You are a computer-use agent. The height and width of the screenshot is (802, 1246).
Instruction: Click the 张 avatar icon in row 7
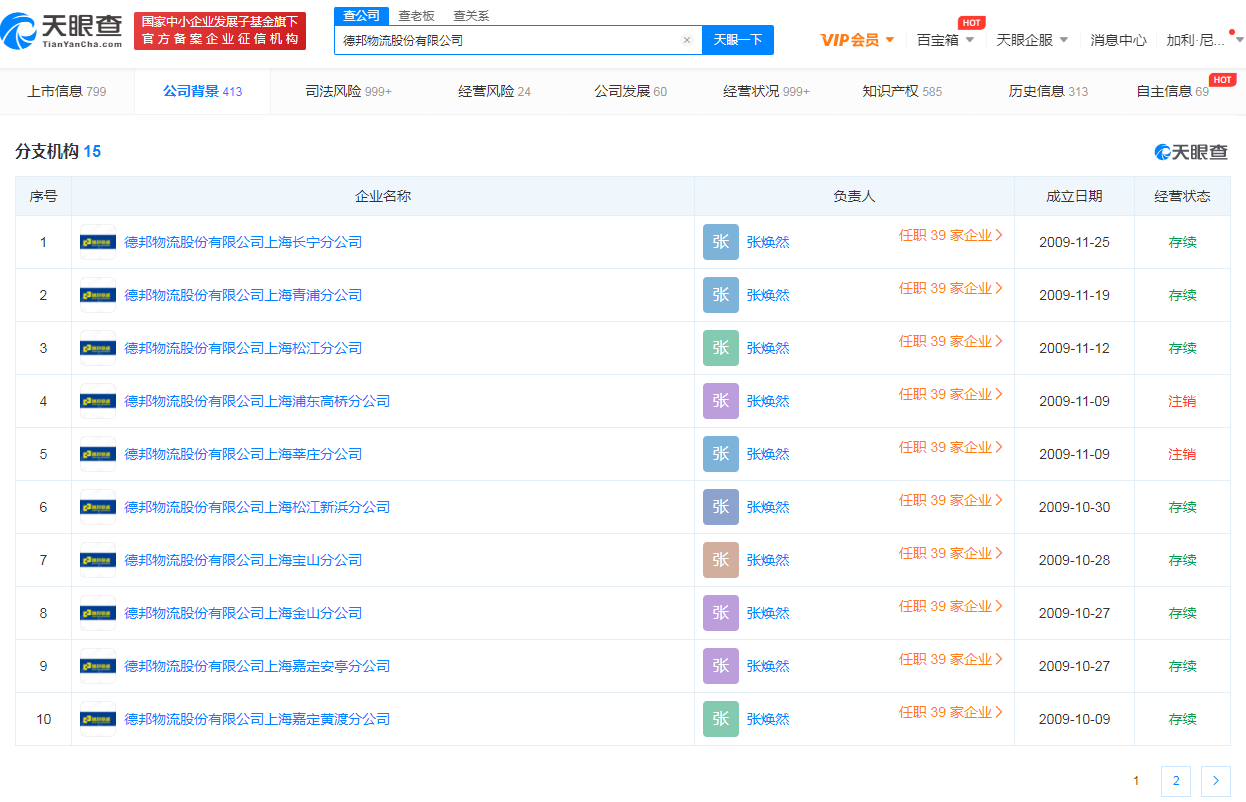[720, 560]
